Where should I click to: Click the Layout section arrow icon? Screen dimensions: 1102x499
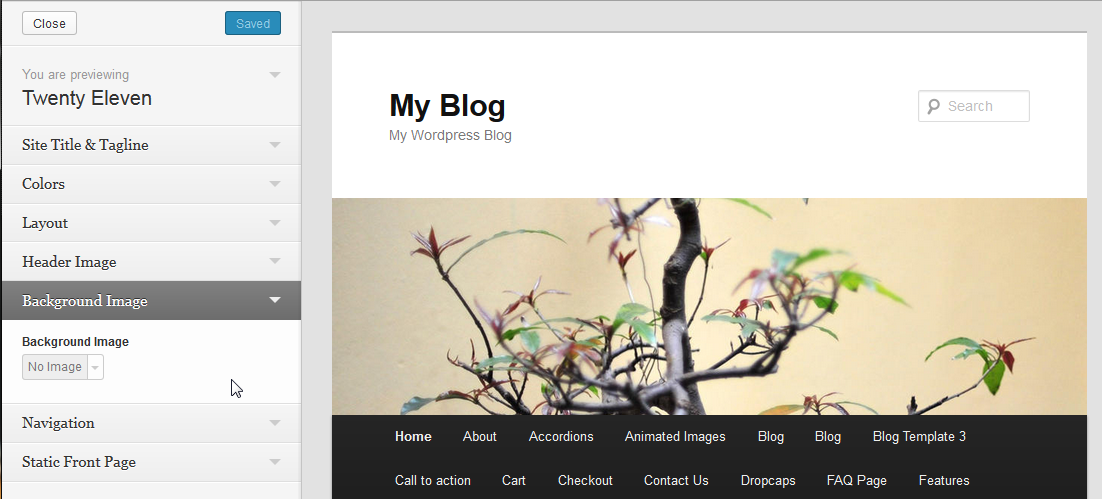275,223
